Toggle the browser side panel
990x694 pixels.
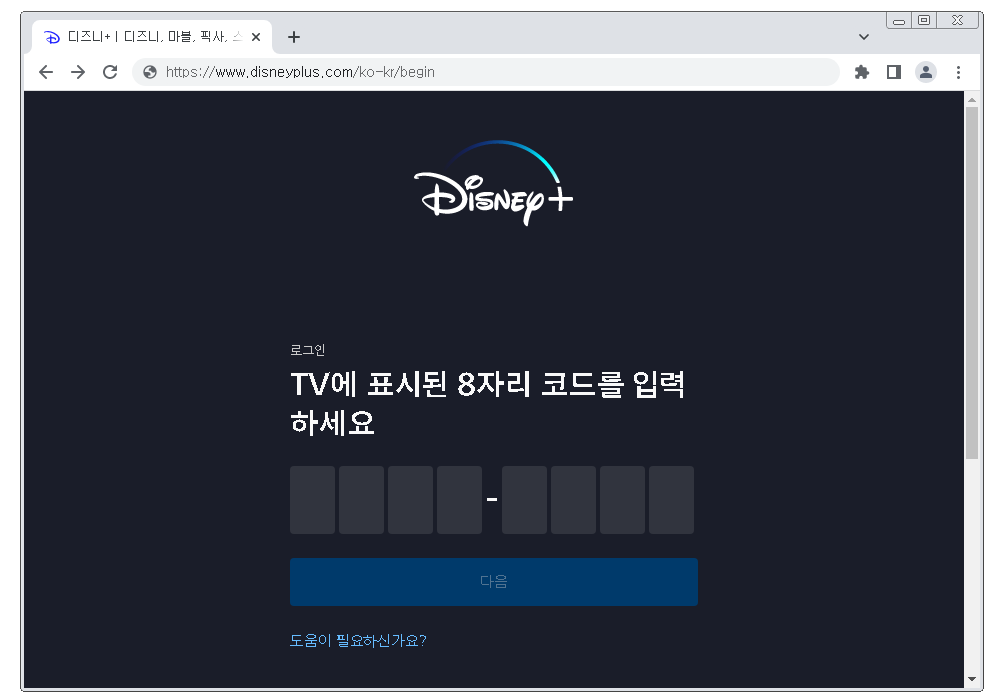[893, 72]
